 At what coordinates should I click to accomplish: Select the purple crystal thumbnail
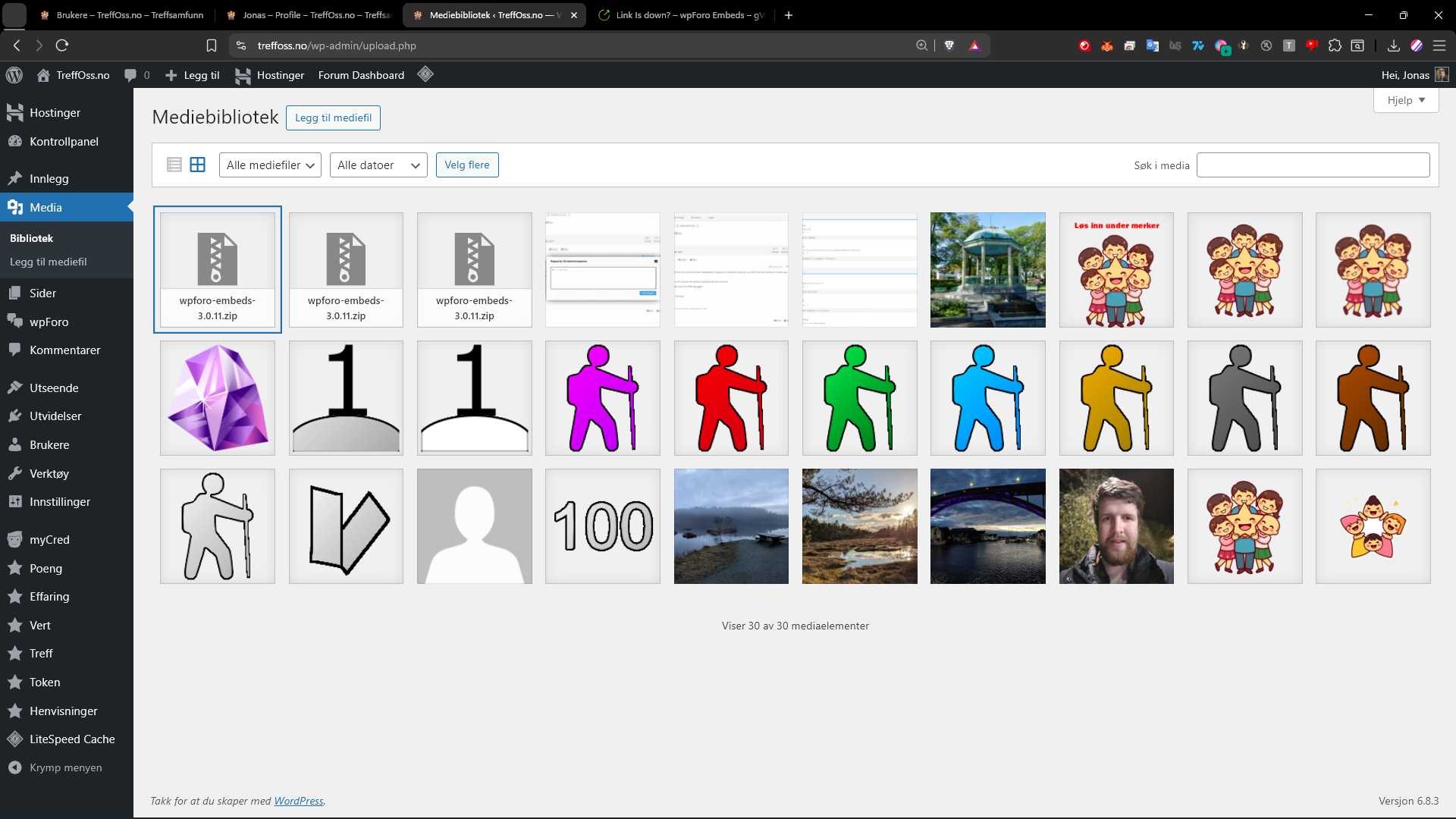pyautogui.click(x=218, y=398)
